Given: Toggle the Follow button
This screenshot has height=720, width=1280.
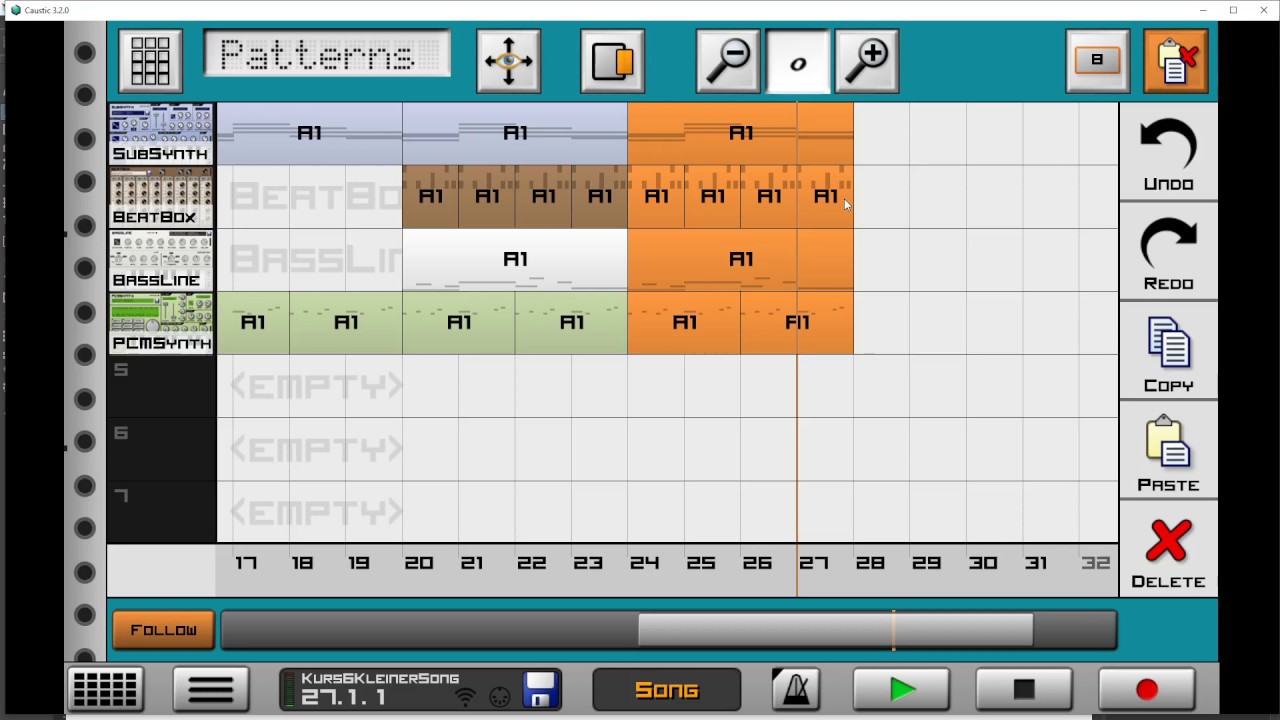Looking at the screenshot, I should coord(163,630).
